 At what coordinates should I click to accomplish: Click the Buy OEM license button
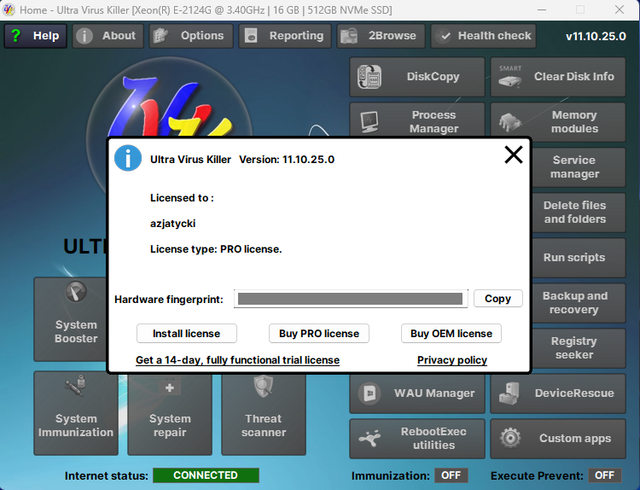tap(451, 334)
